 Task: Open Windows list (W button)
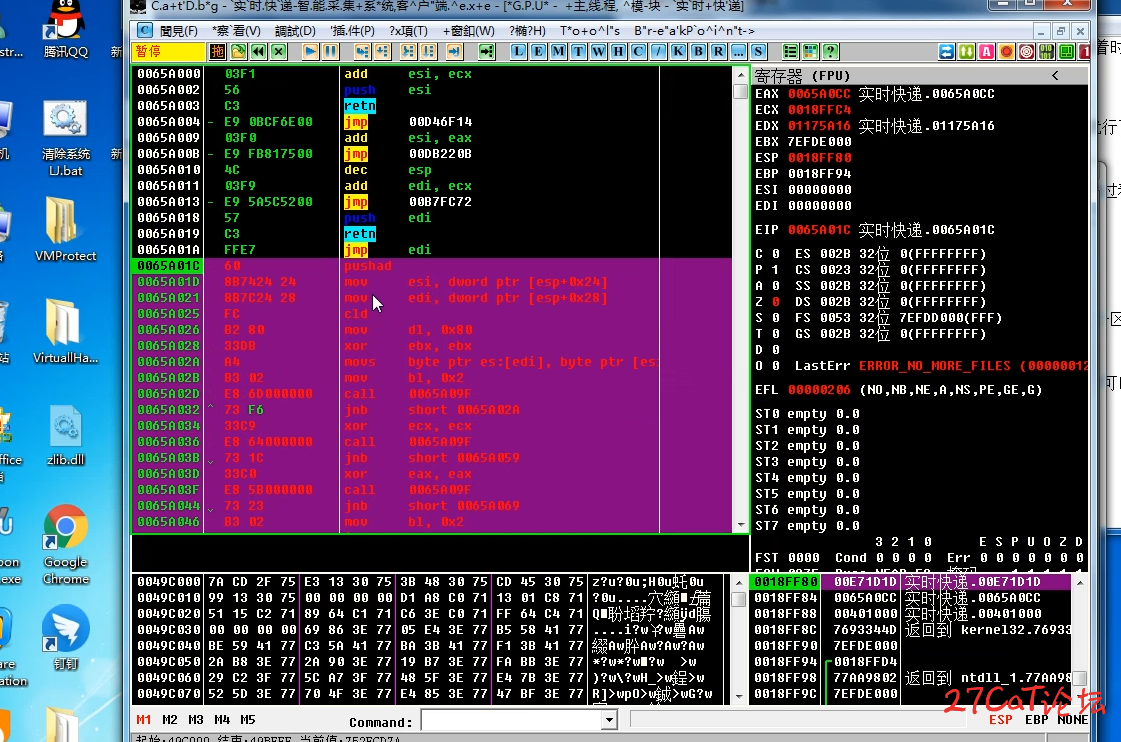point(598,51)
